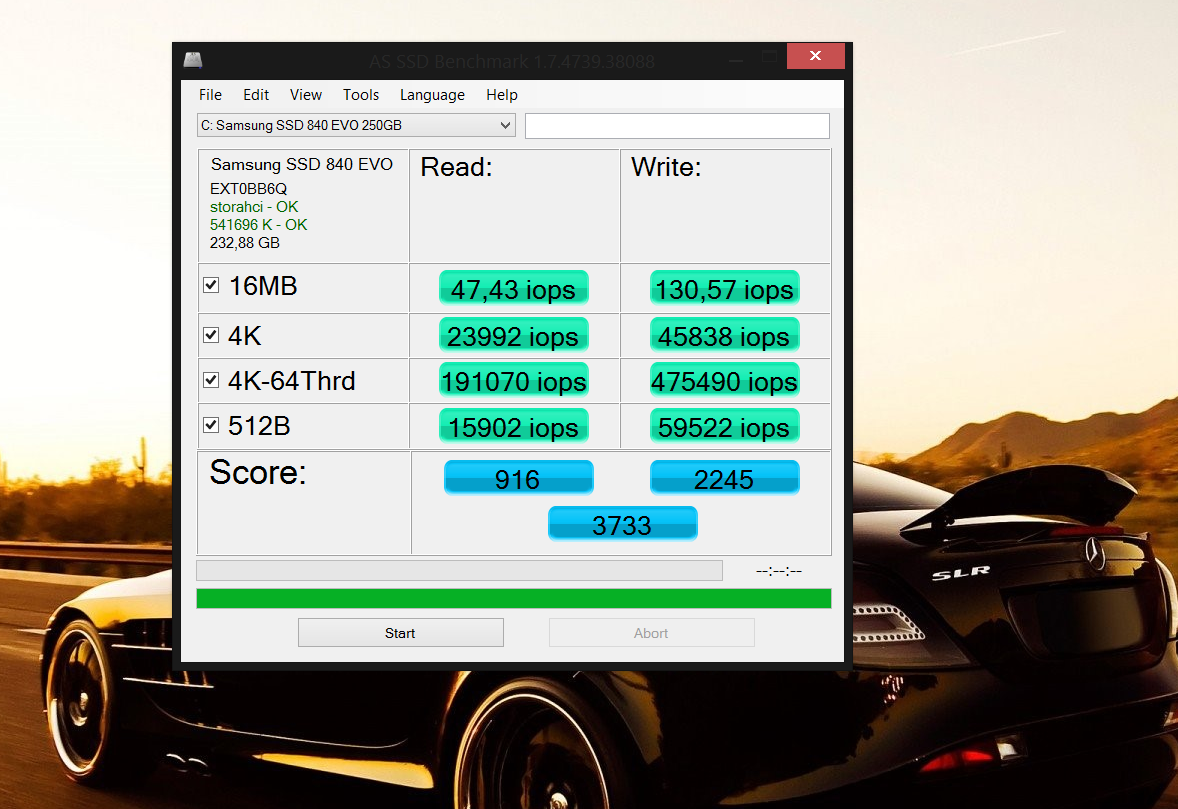The height and width of the screenshot is (809, 1178).
Task: Click the Write: column header
Action: click(x=666, y=167)
